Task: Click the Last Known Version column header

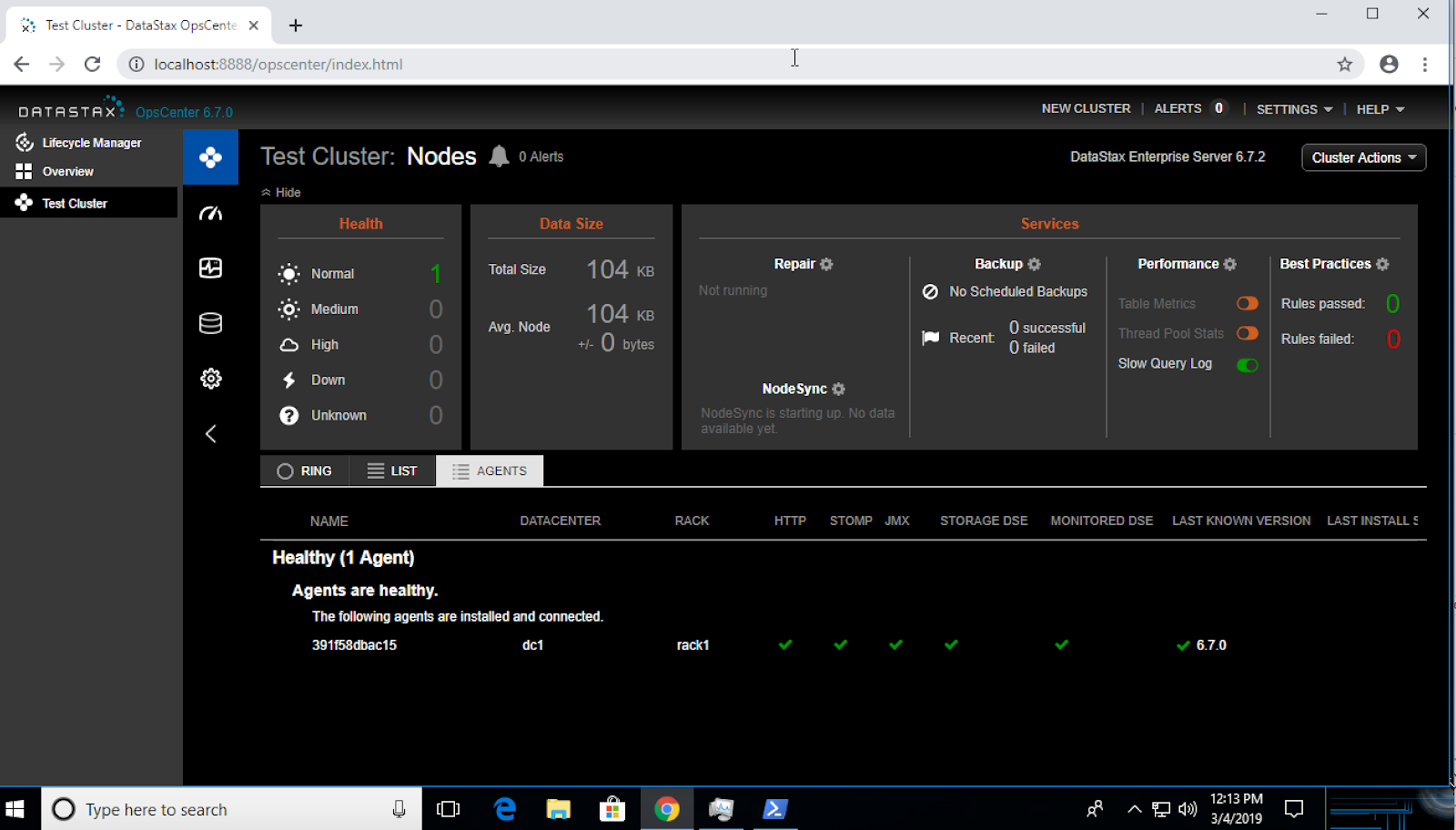Action: (1241, 521)
